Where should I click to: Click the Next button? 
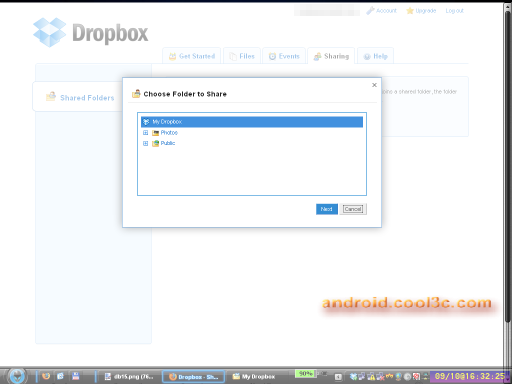pyautogui.click(x=327, y=209)
